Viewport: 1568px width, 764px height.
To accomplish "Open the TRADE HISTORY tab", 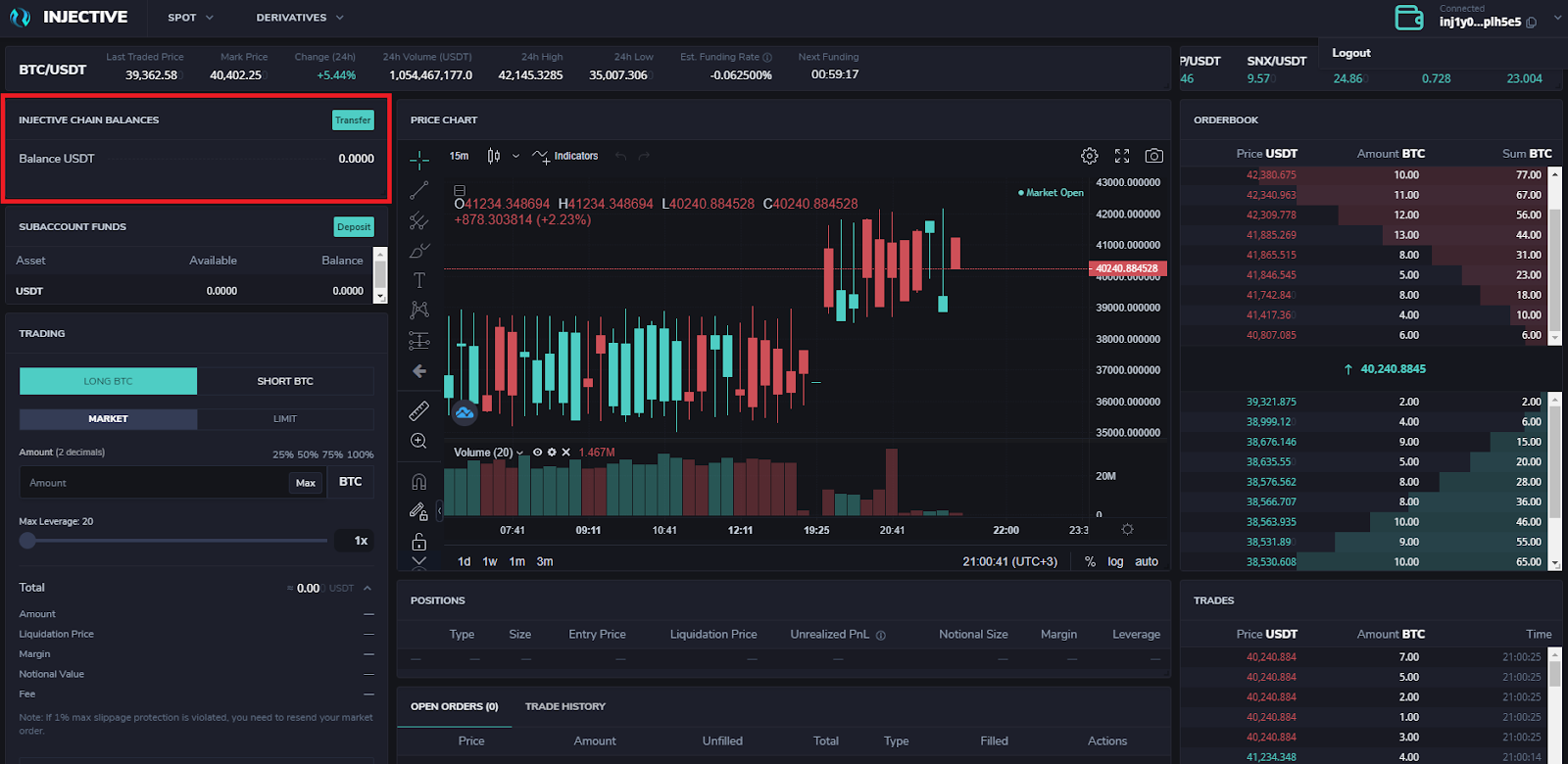I will [x=565, y=706].
